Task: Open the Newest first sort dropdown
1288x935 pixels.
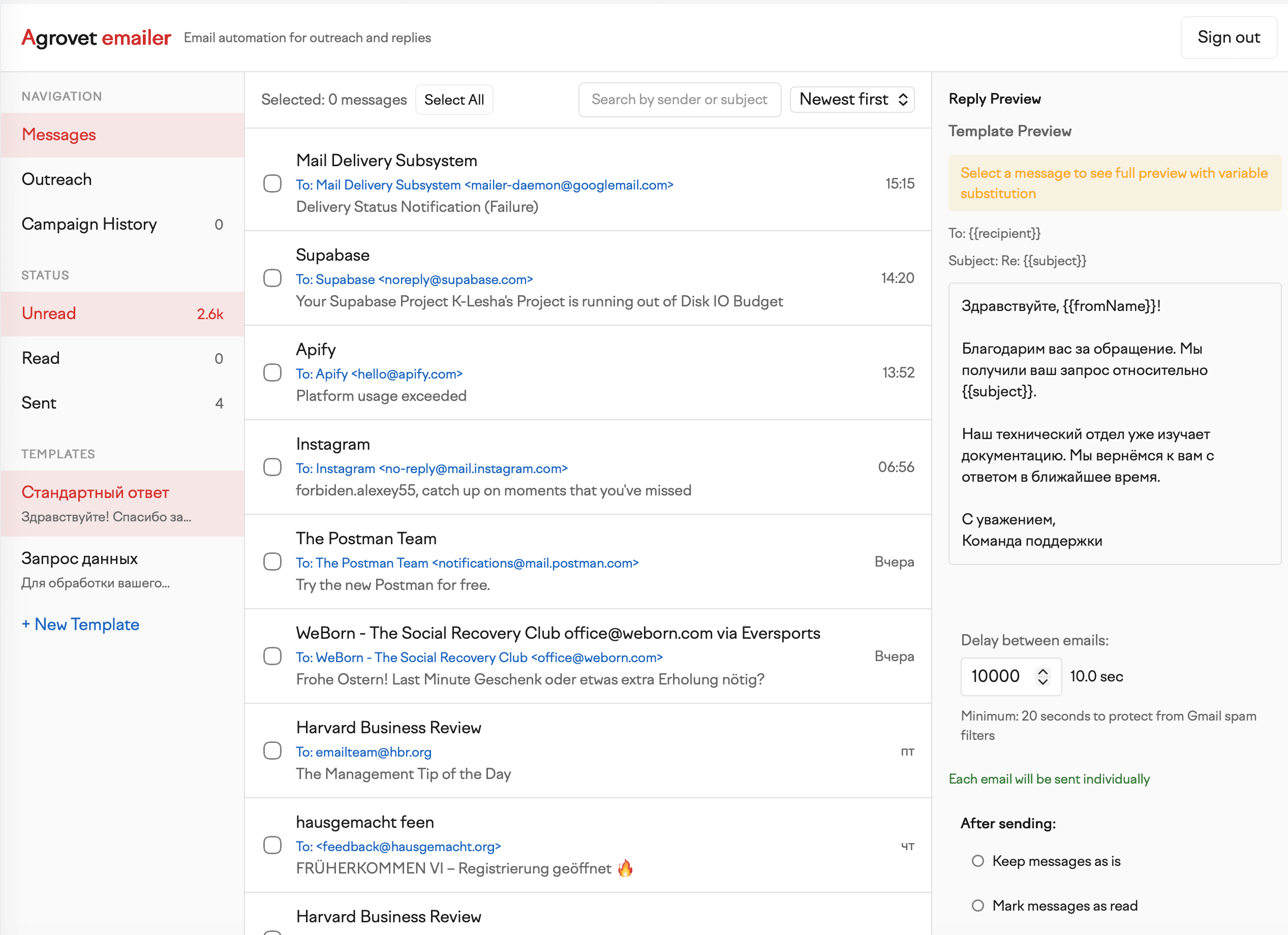Action: [851, 100]
